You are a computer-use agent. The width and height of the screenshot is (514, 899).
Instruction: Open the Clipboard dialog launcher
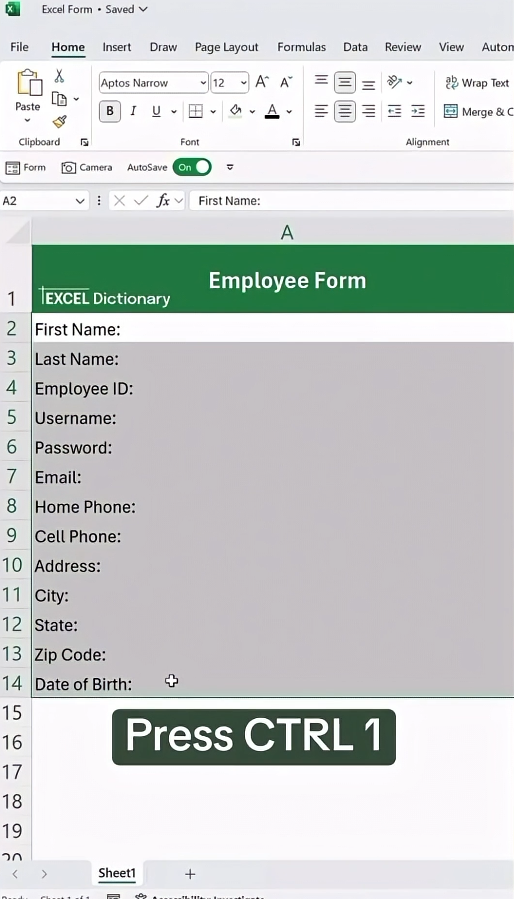(x=84, y=142)
